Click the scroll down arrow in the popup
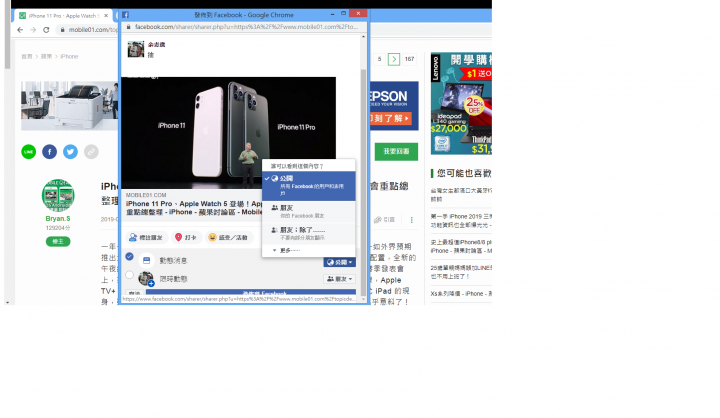Screen dimensions: 720x418 click(364, 299)
